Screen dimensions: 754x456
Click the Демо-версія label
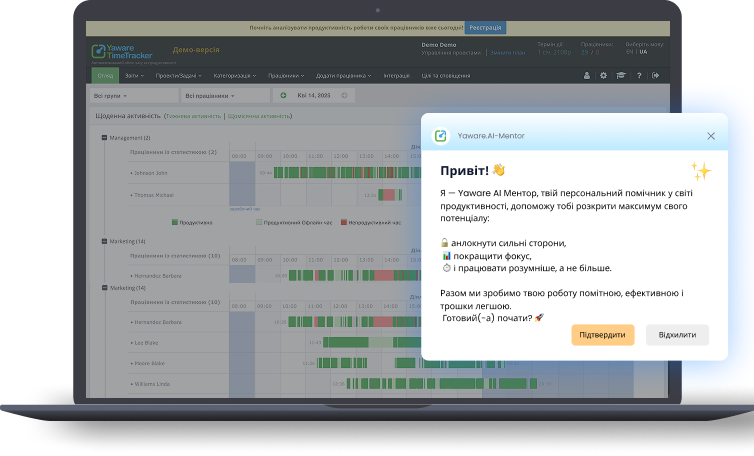[x=196, y=50]
